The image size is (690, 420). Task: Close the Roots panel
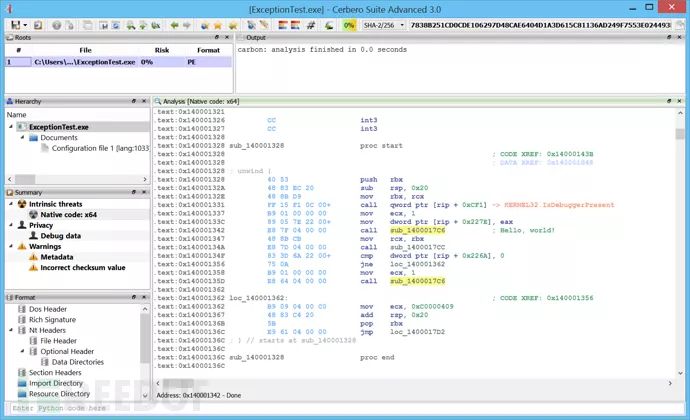228,38
